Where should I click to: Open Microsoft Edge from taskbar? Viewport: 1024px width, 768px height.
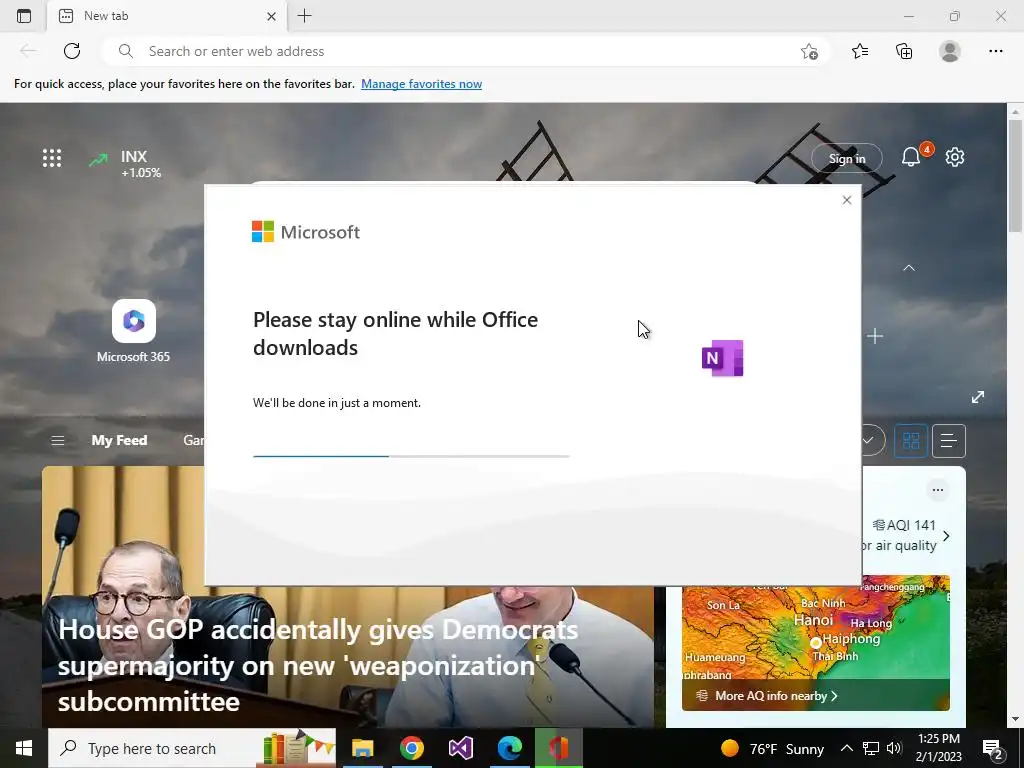click(509, 748)
